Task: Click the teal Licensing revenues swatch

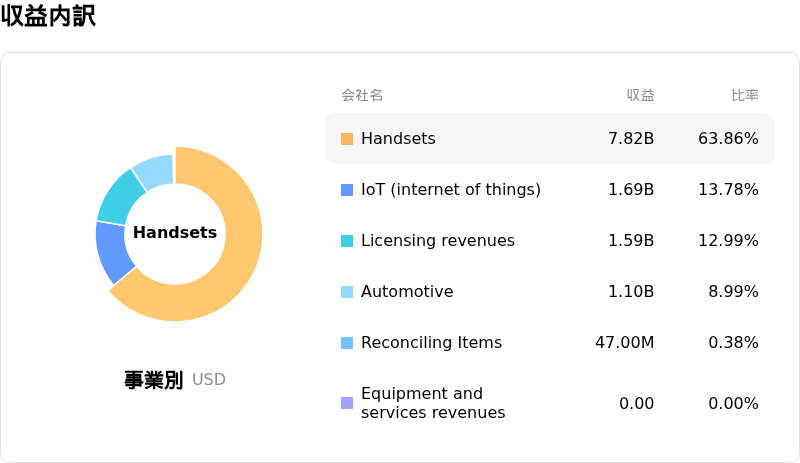Action: coord(347,241)
